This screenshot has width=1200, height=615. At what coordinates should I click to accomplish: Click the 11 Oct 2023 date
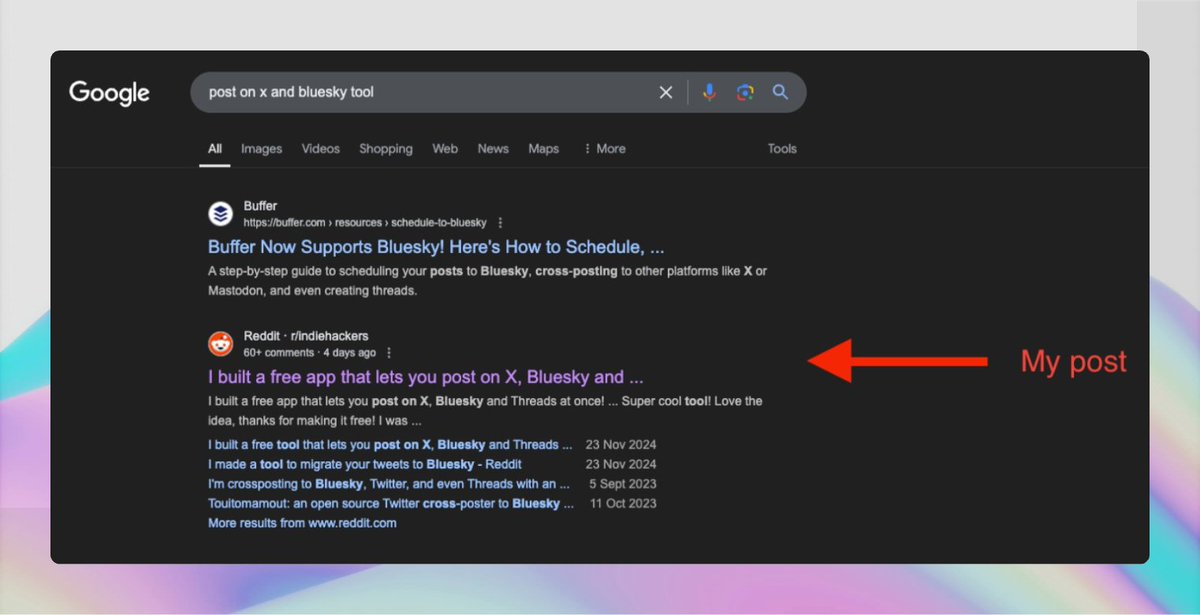click(623, 503)
